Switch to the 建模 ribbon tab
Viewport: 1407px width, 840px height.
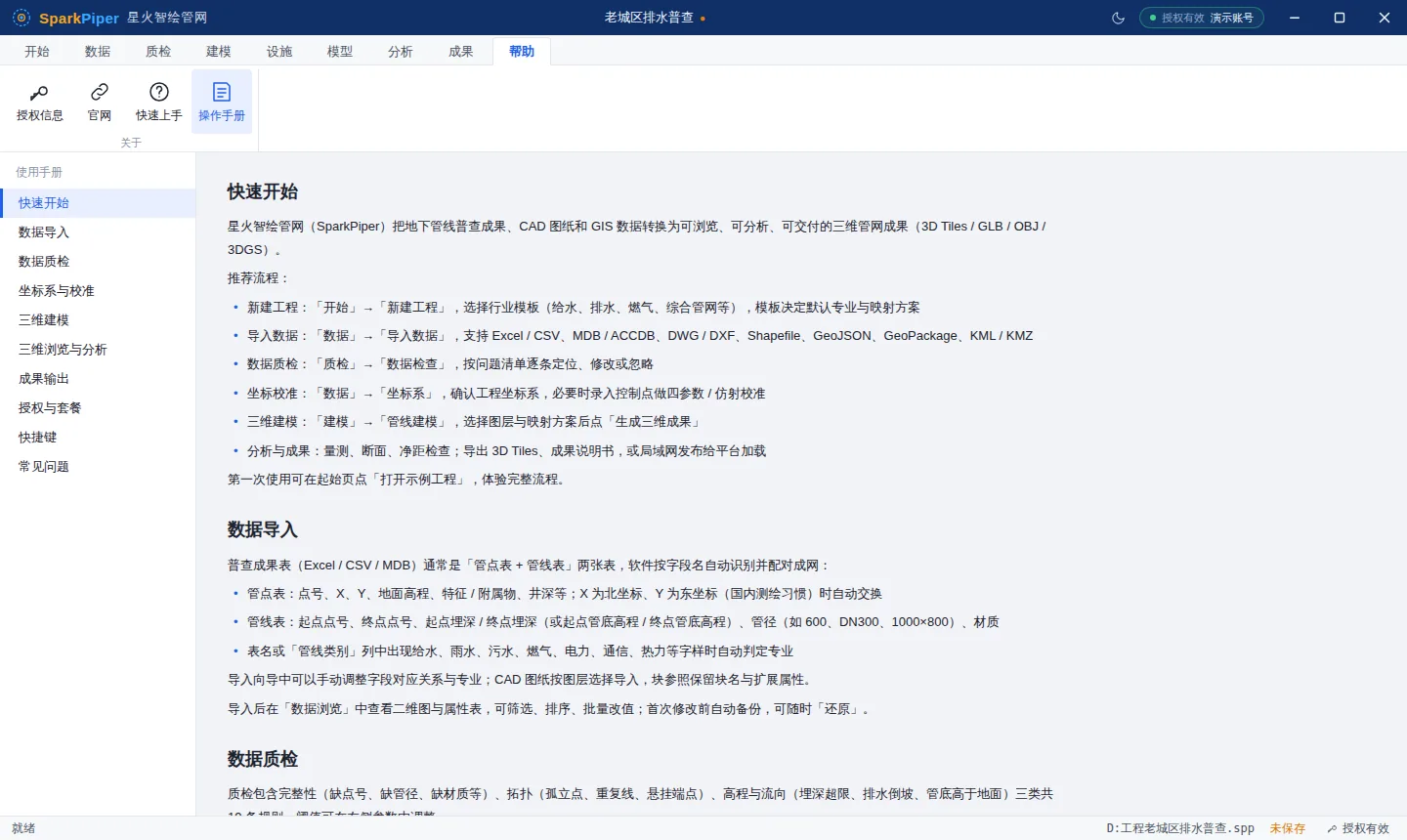coord(219,52)
